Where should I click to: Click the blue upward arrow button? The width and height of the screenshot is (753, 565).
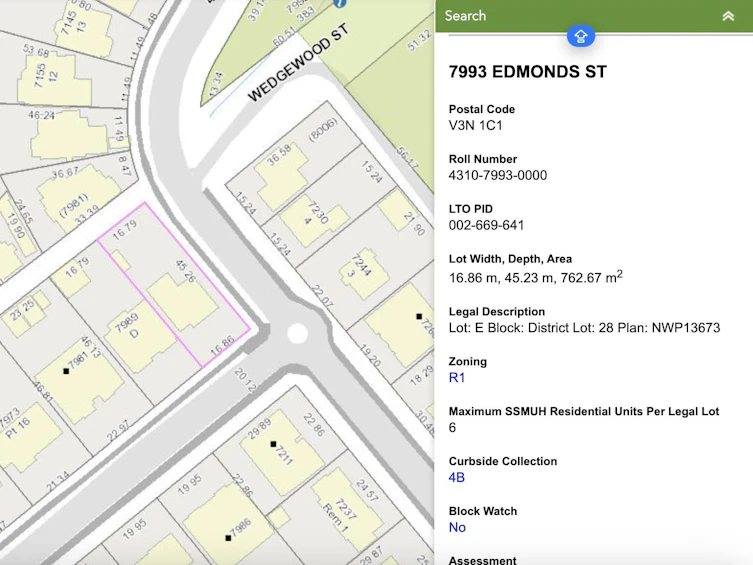[x=581, y=36]
